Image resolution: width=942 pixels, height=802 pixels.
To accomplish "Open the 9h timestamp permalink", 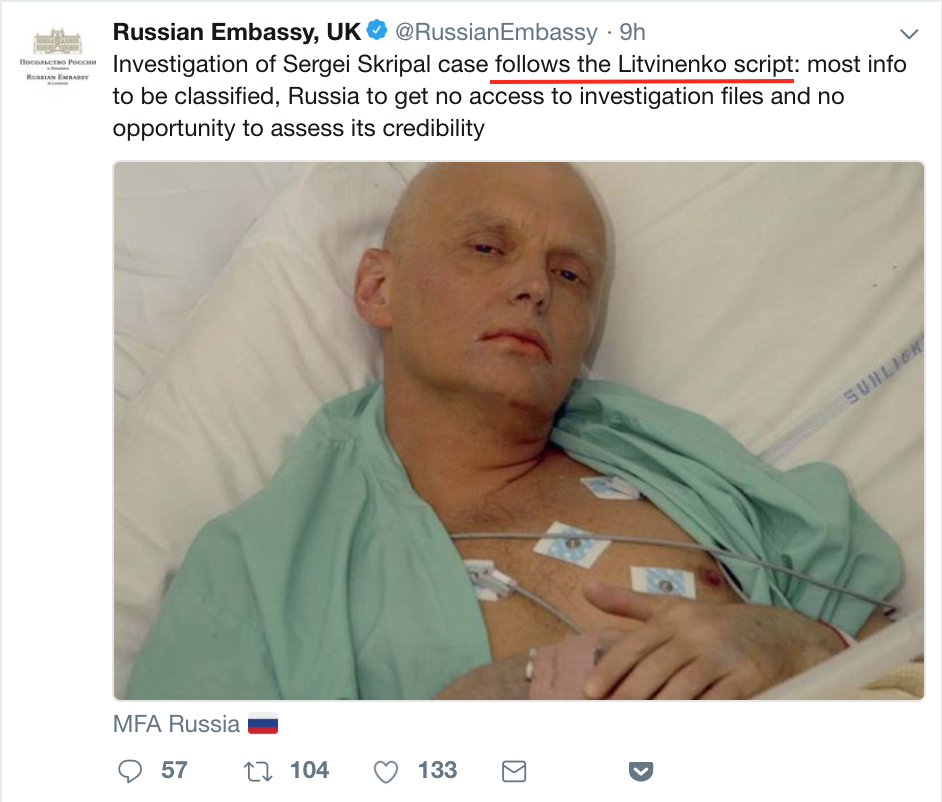I will [x=633, y=32].
